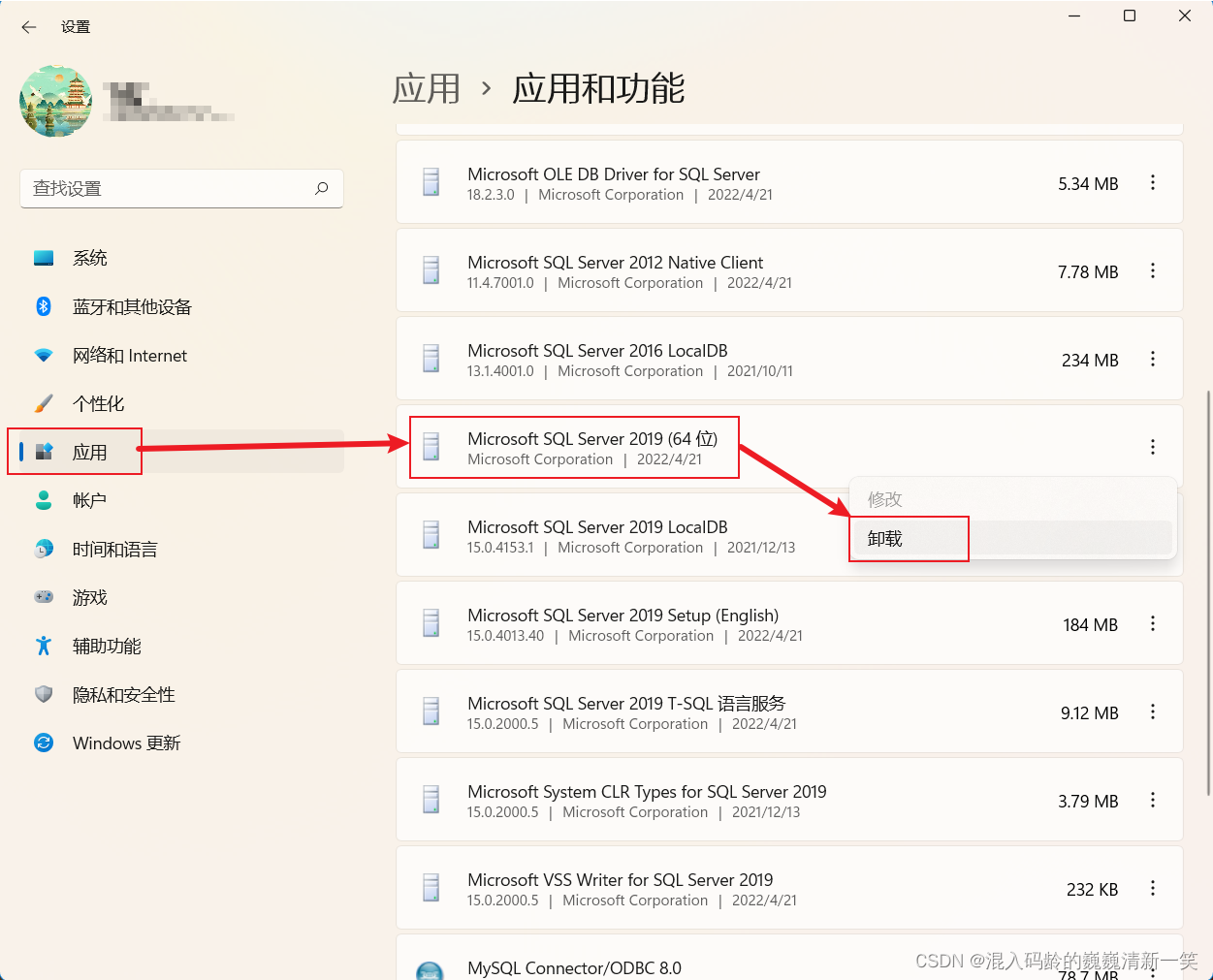Click the 应用和功能 page heading

[x=598, y=88]
